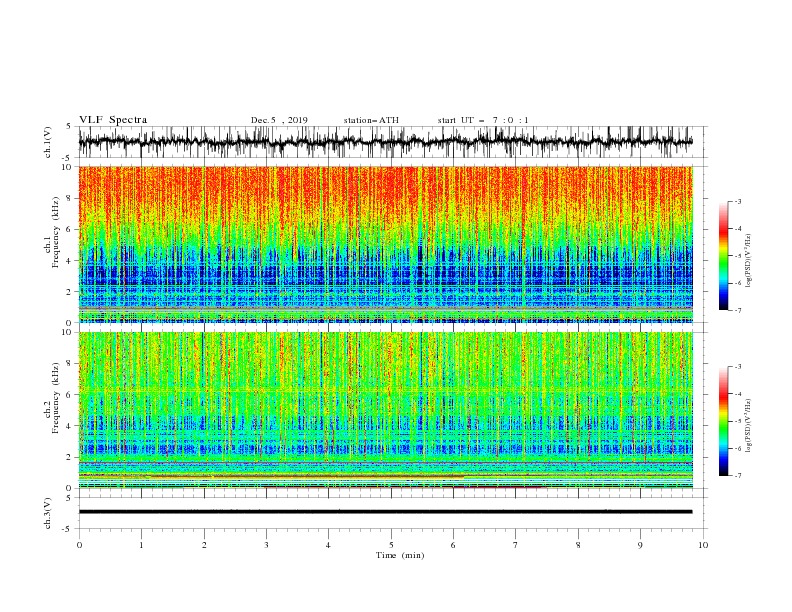792x612 pixels.
Task: Click the upper PSD color scale bar
Action: click(723, 256)
